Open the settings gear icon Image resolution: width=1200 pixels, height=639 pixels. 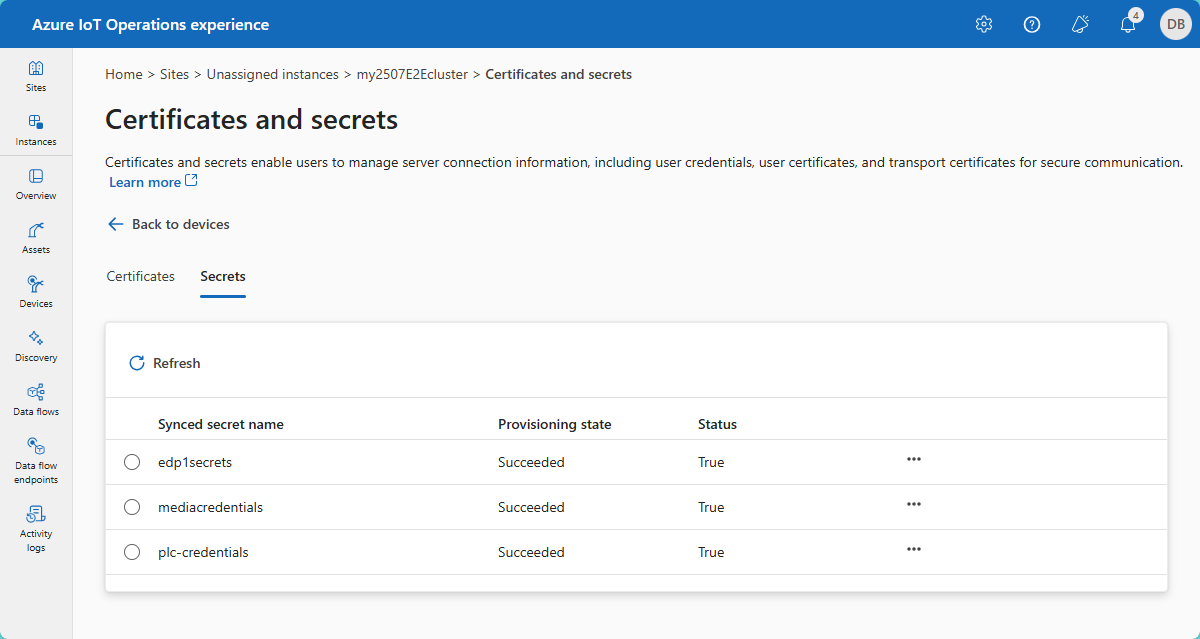[x=983, y=25]
